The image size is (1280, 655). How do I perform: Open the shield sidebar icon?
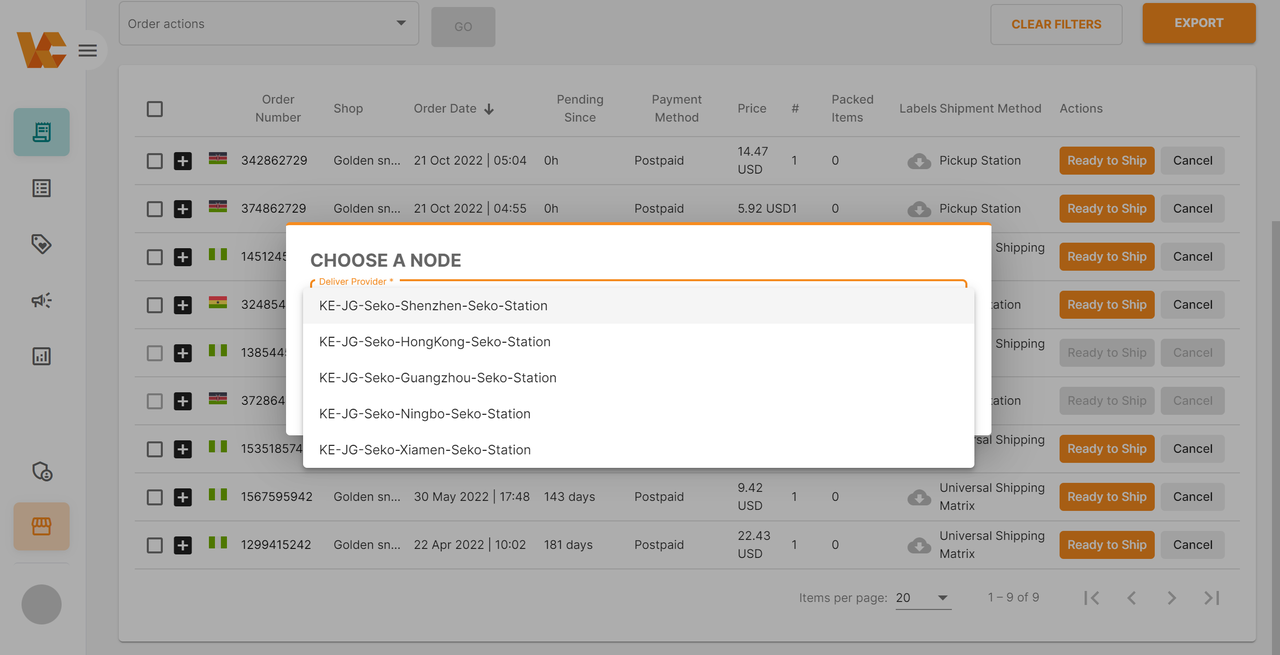[x=41, y=471]
